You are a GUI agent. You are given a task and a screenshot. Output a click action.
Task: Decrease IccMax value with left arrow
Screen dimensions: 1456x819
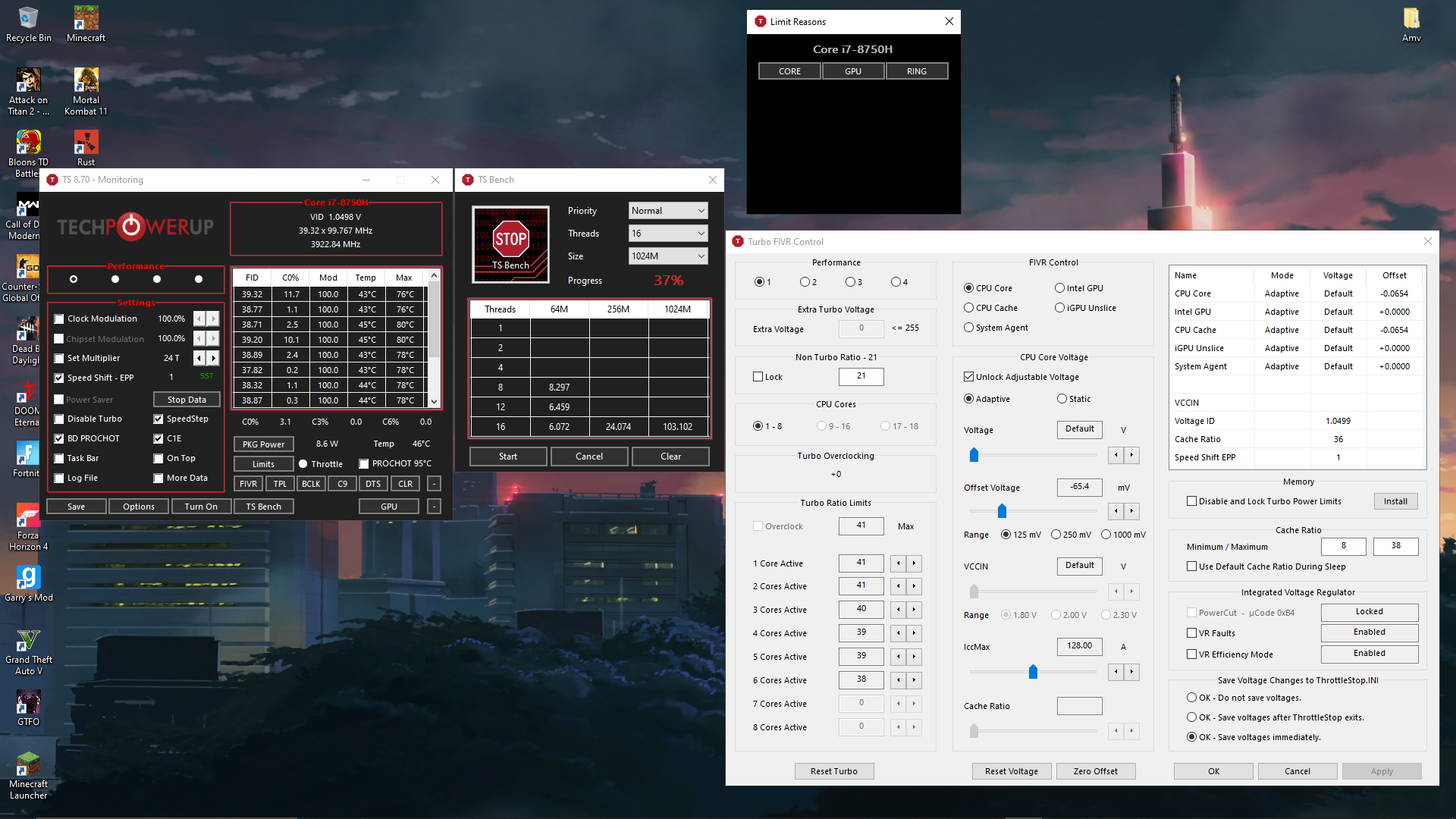click(1116, 672)
